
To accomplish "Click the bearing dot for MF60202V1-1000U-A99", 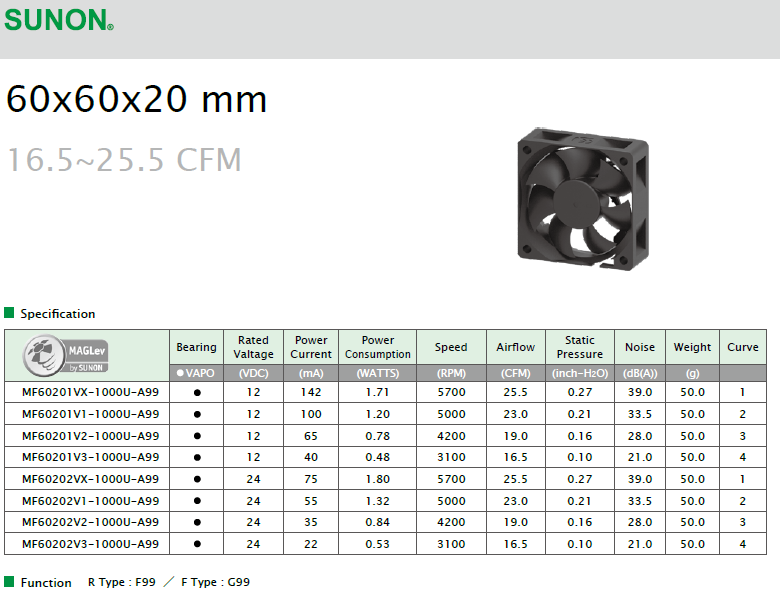I will [x=197, y=501].
